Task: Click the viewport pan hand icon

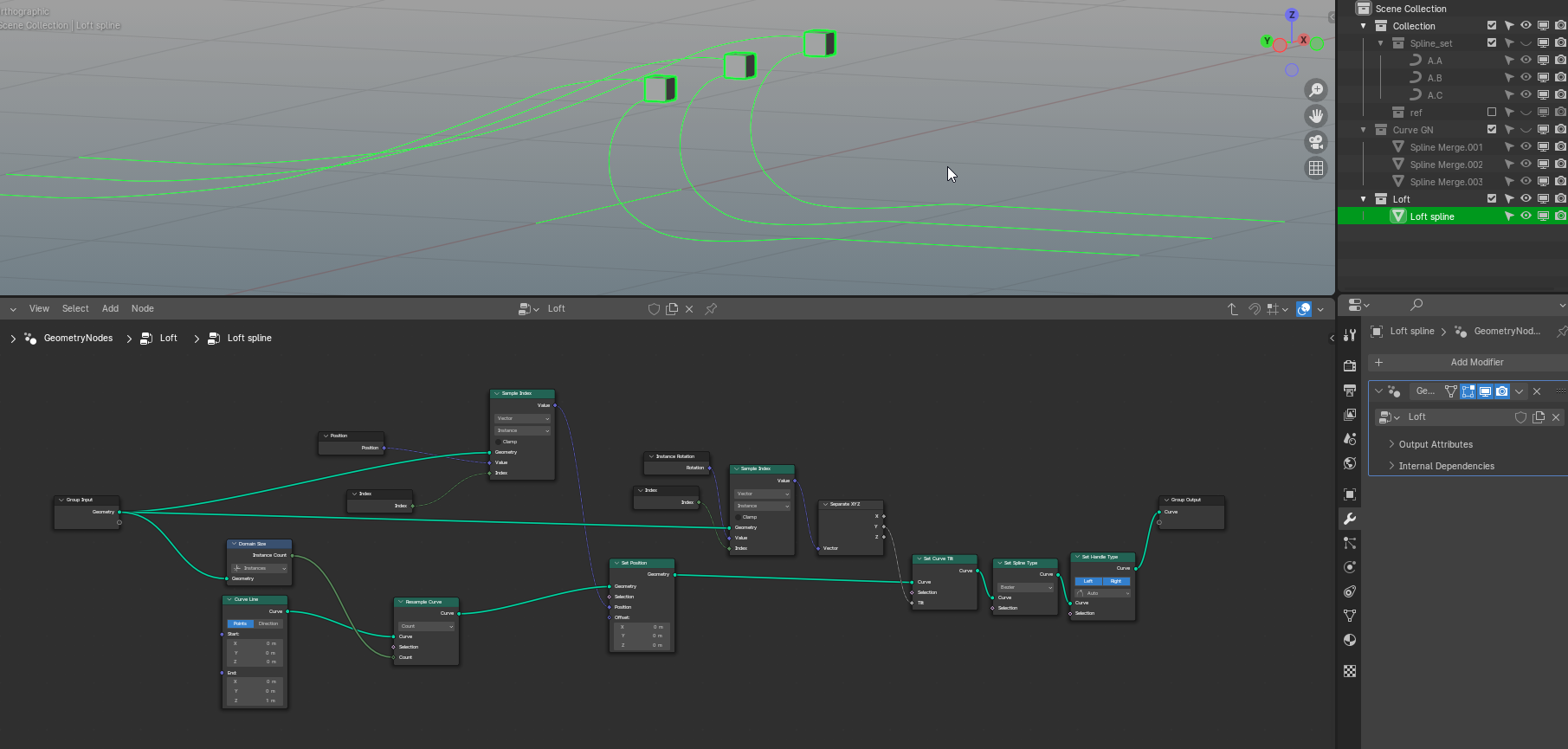Action: point(1316,116)
